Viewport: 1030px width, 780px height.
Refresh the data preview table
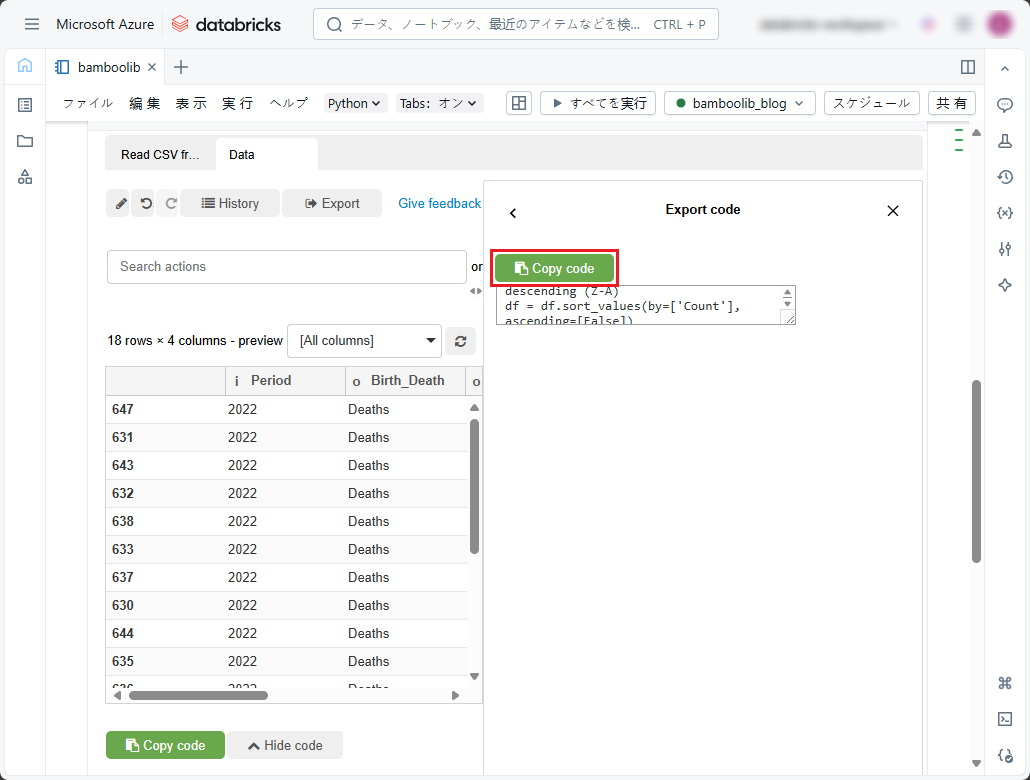click(x=460, y=341)
